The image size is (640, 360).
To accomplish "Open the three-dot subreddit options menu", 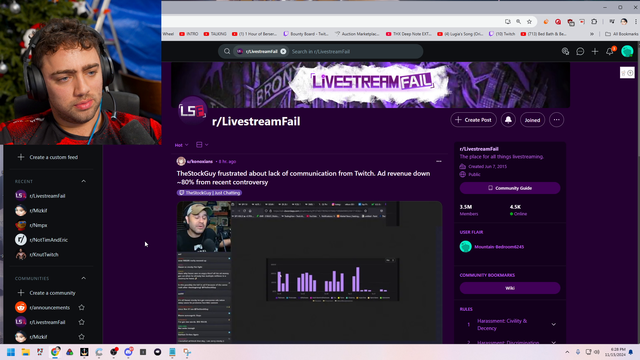I will (x=557, y=120).
